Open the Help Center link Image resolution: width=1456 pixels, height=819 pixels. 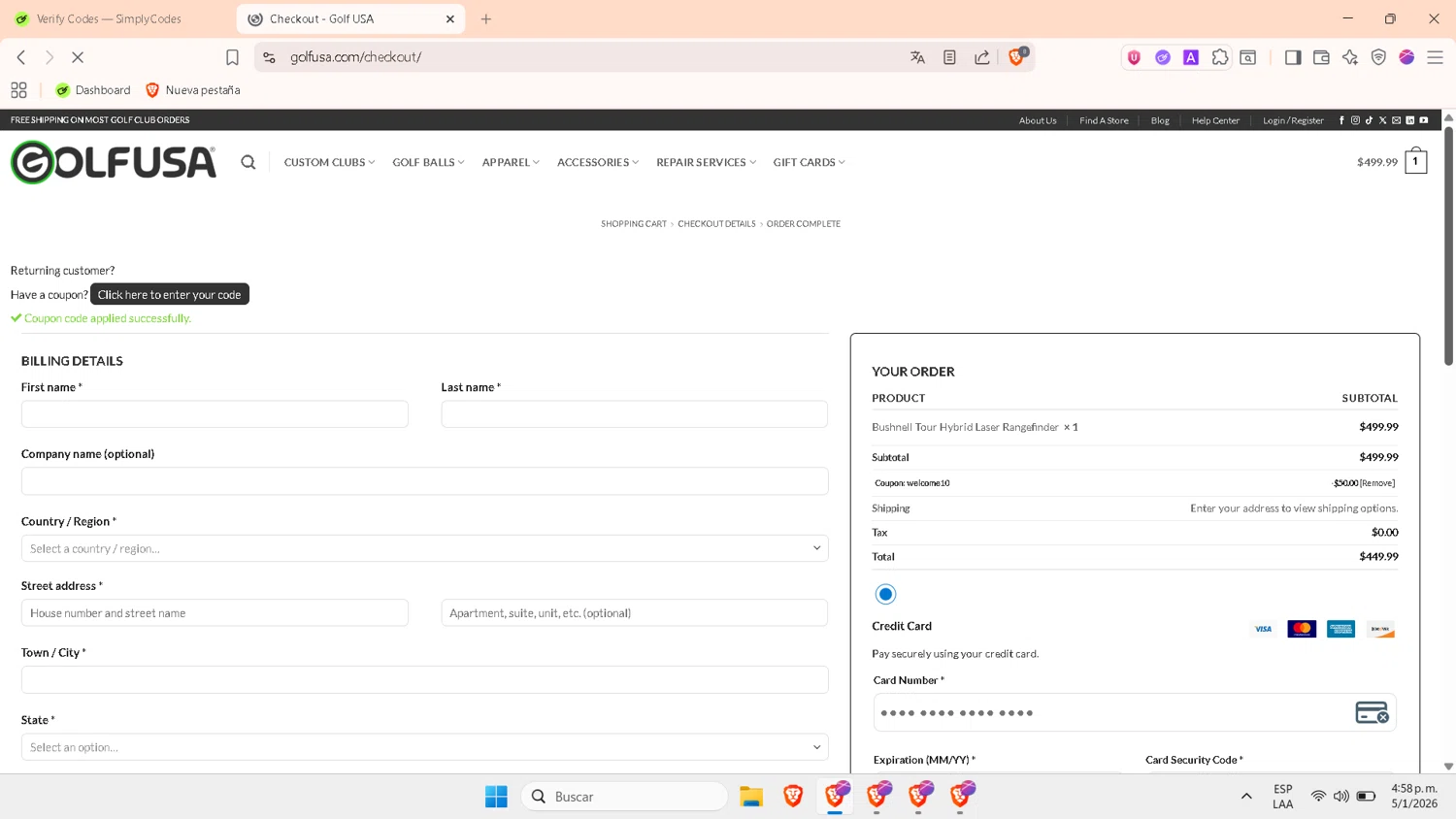(x=1215, y=120)
